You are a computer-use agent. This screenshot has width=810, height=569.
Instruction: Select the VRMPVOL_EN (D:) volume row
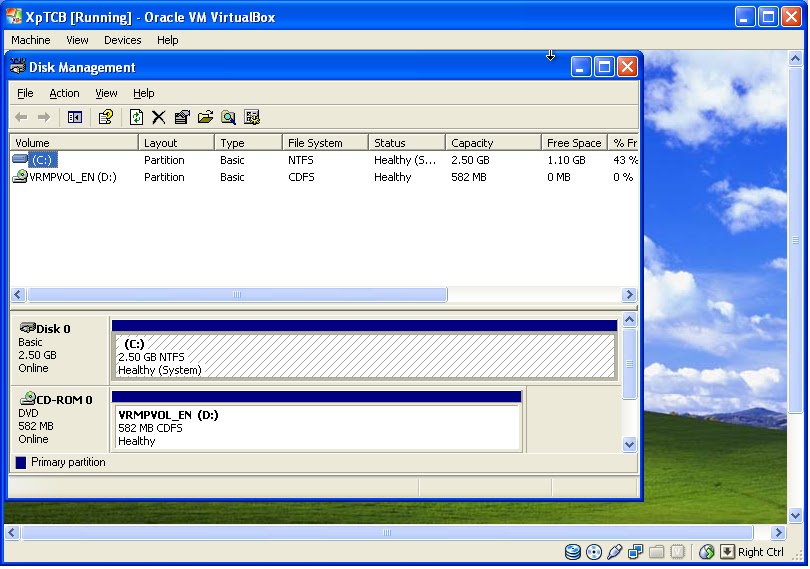coord(324,177)
